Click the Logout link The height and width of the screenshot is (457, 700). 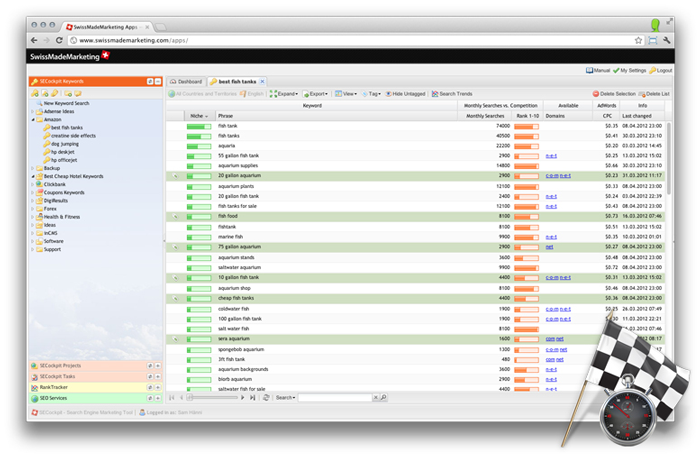661,71
